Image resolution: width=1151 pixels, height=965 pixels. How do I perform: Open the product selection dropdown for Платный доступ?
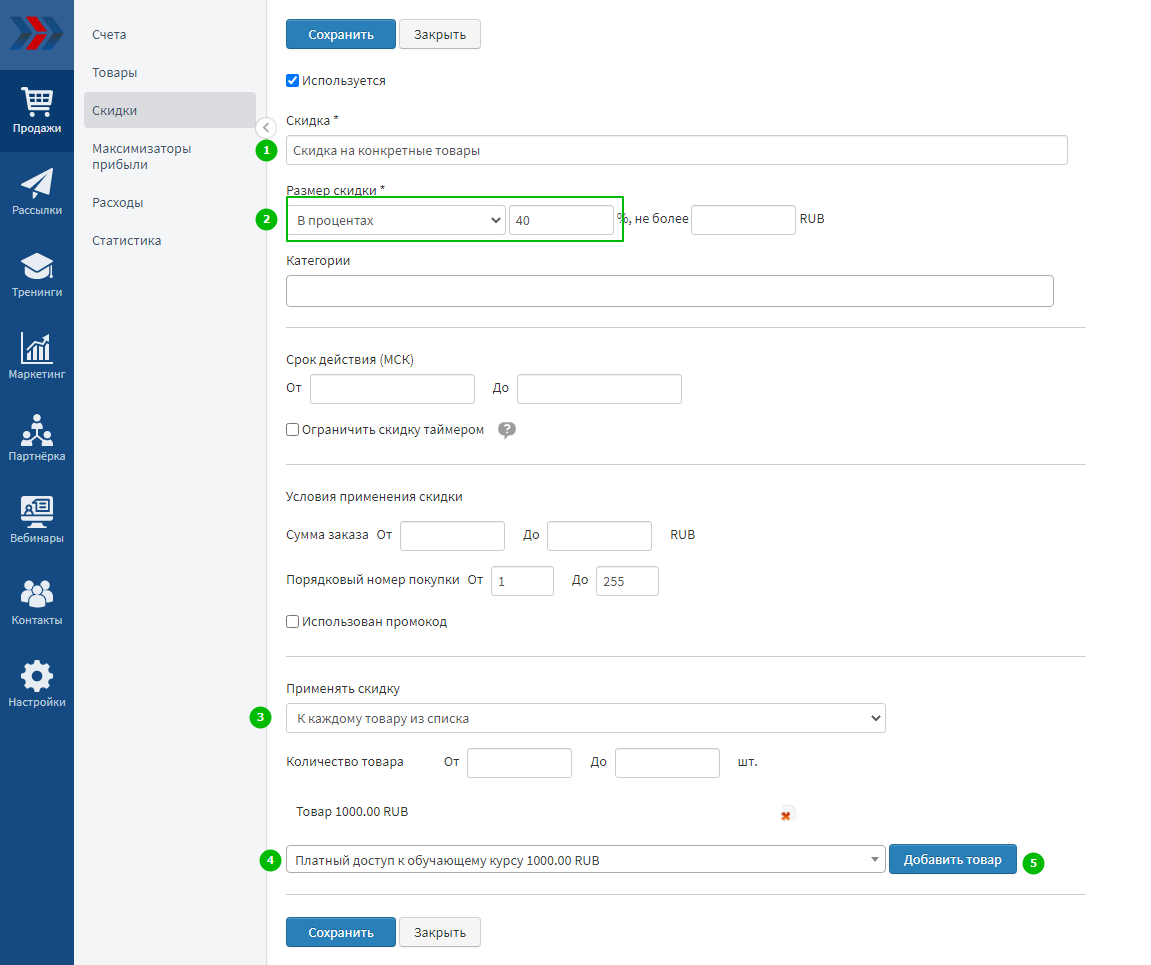(x=585, y=860)
